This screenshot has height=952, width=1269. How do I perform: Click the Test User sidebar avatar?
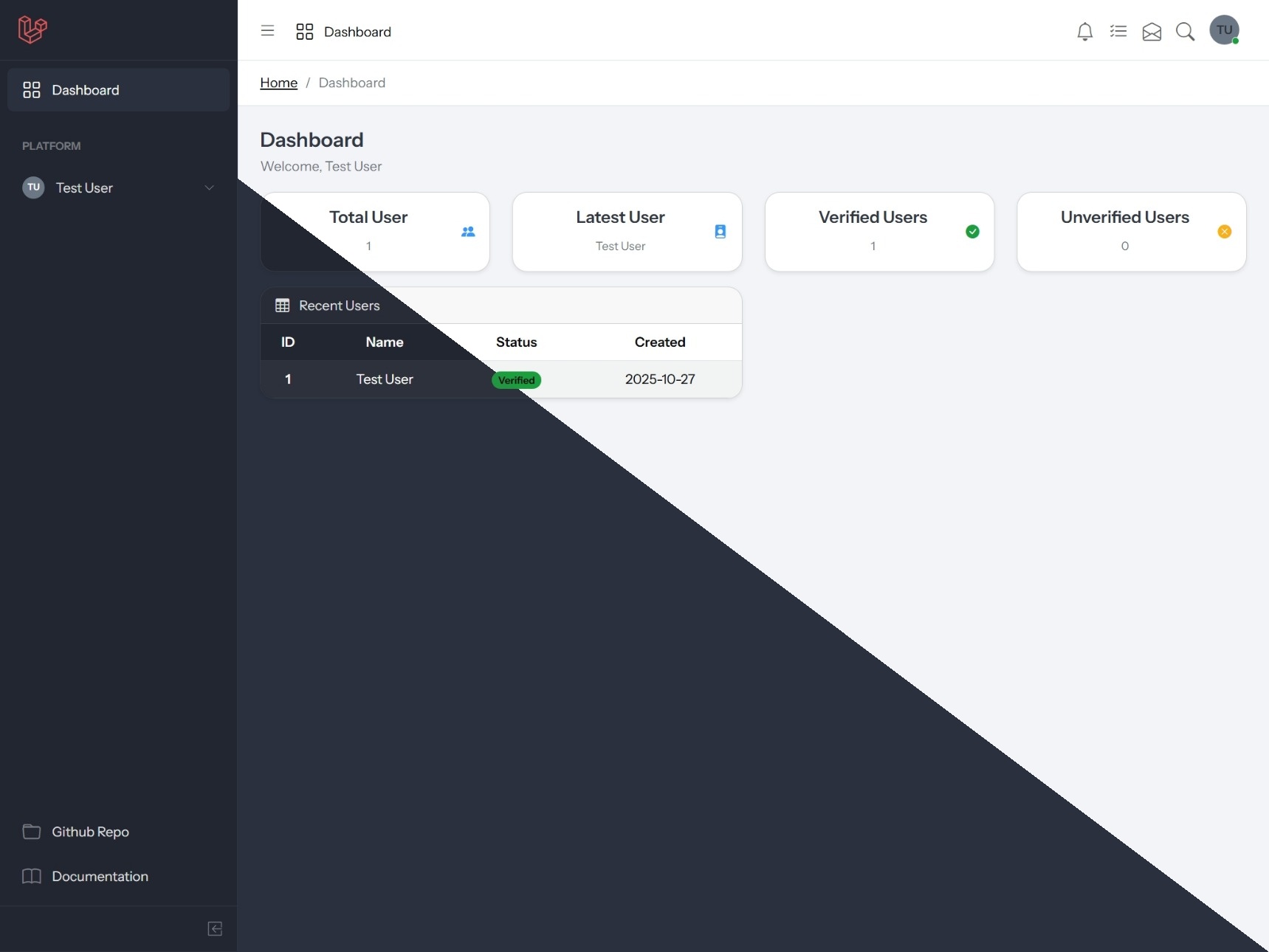point(33,187)
